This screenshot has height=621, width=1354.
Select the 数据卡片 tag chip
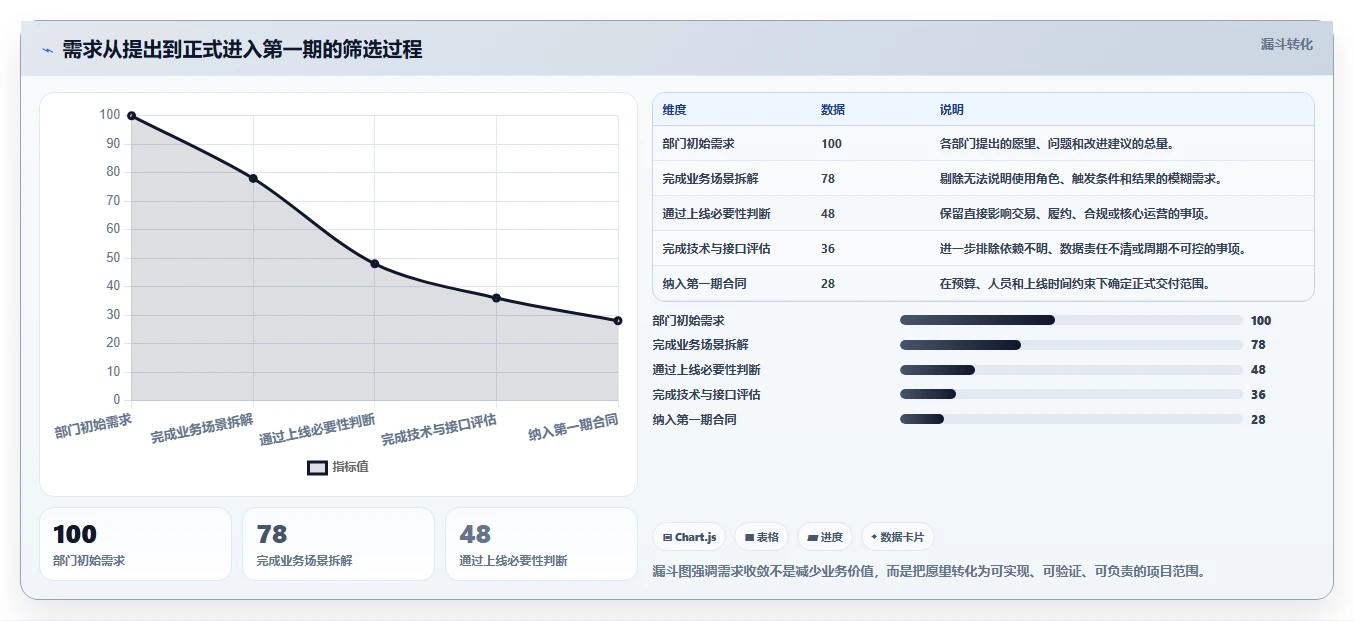click(898, 537)
